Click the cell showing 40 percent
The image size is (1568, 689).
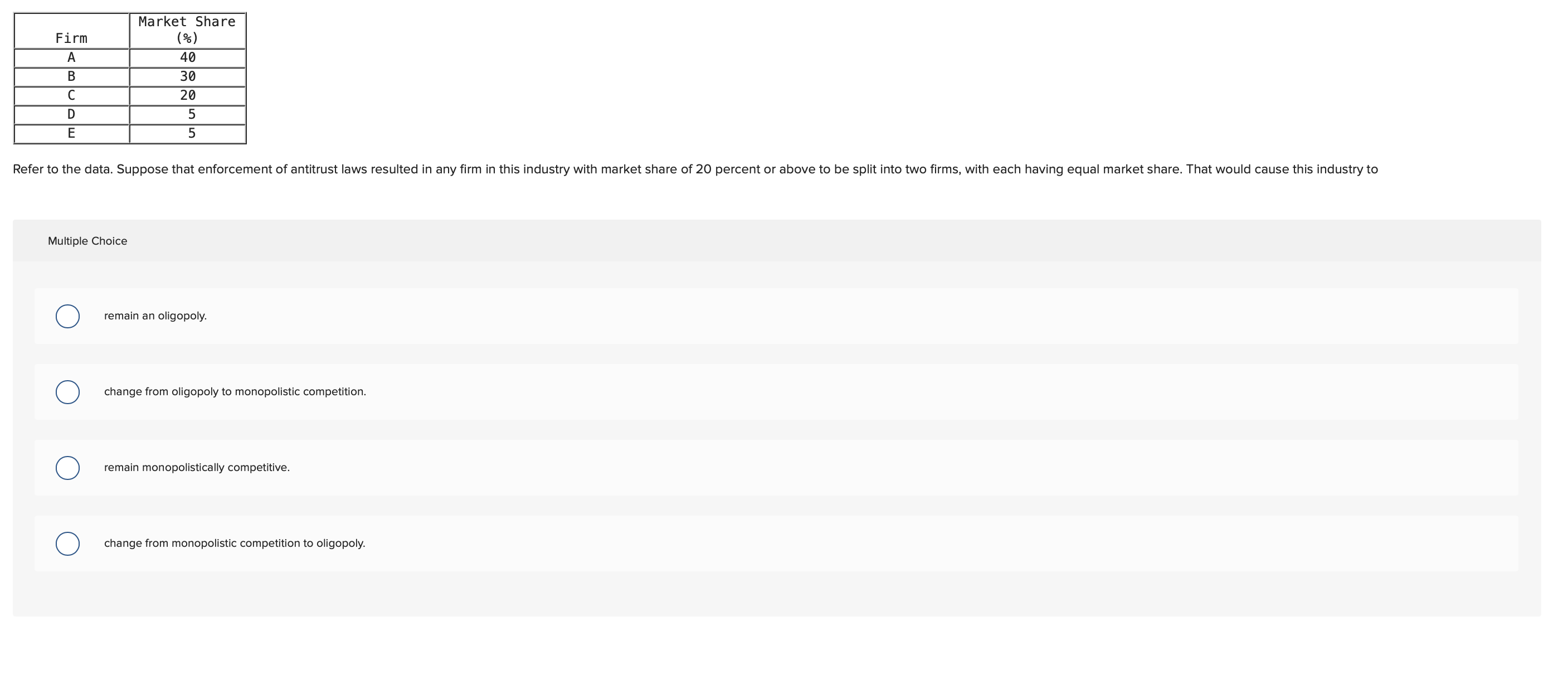click(187, 57)
